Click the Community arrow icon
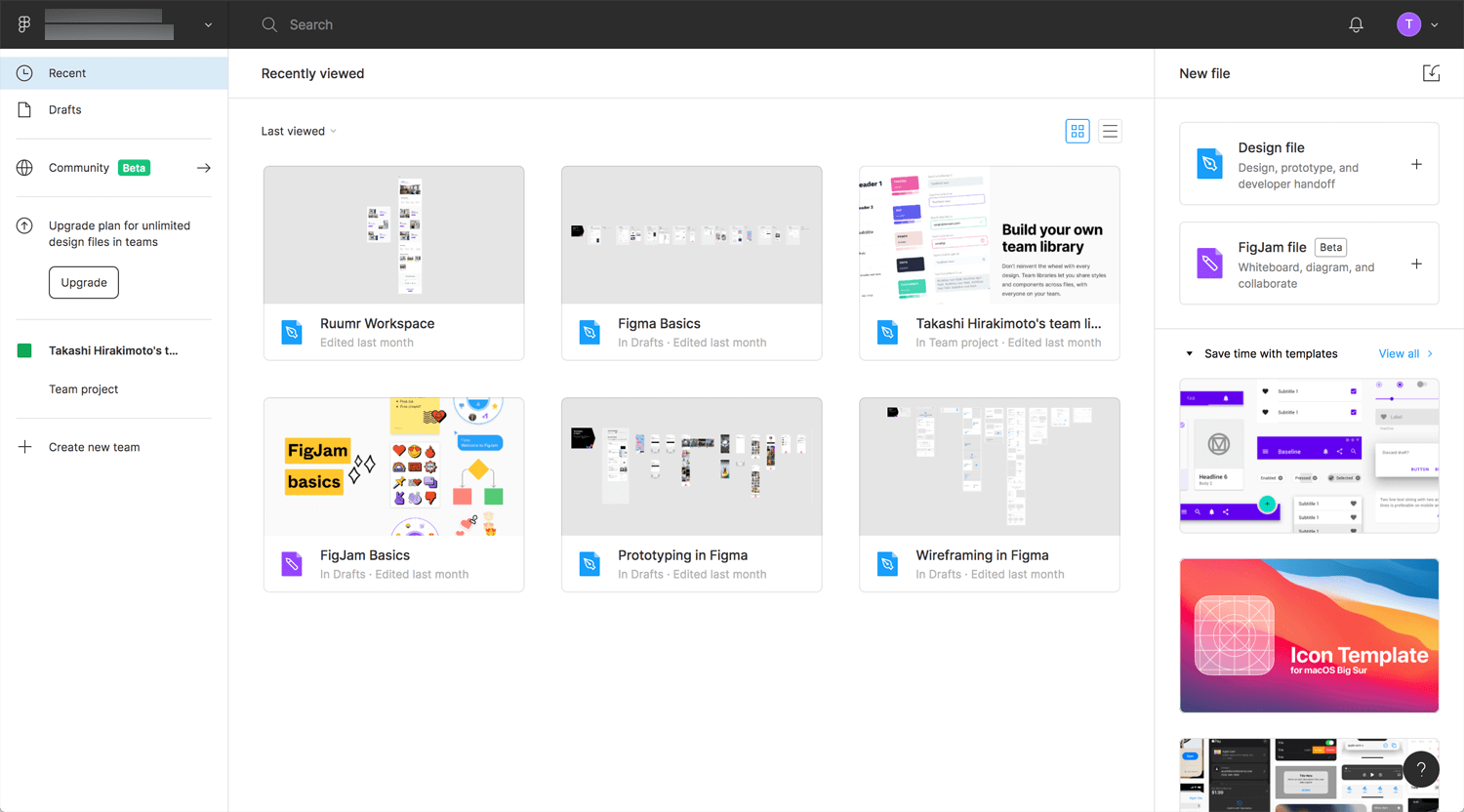Viewport: 1464px width, 812px height. [x=203, y=168]
